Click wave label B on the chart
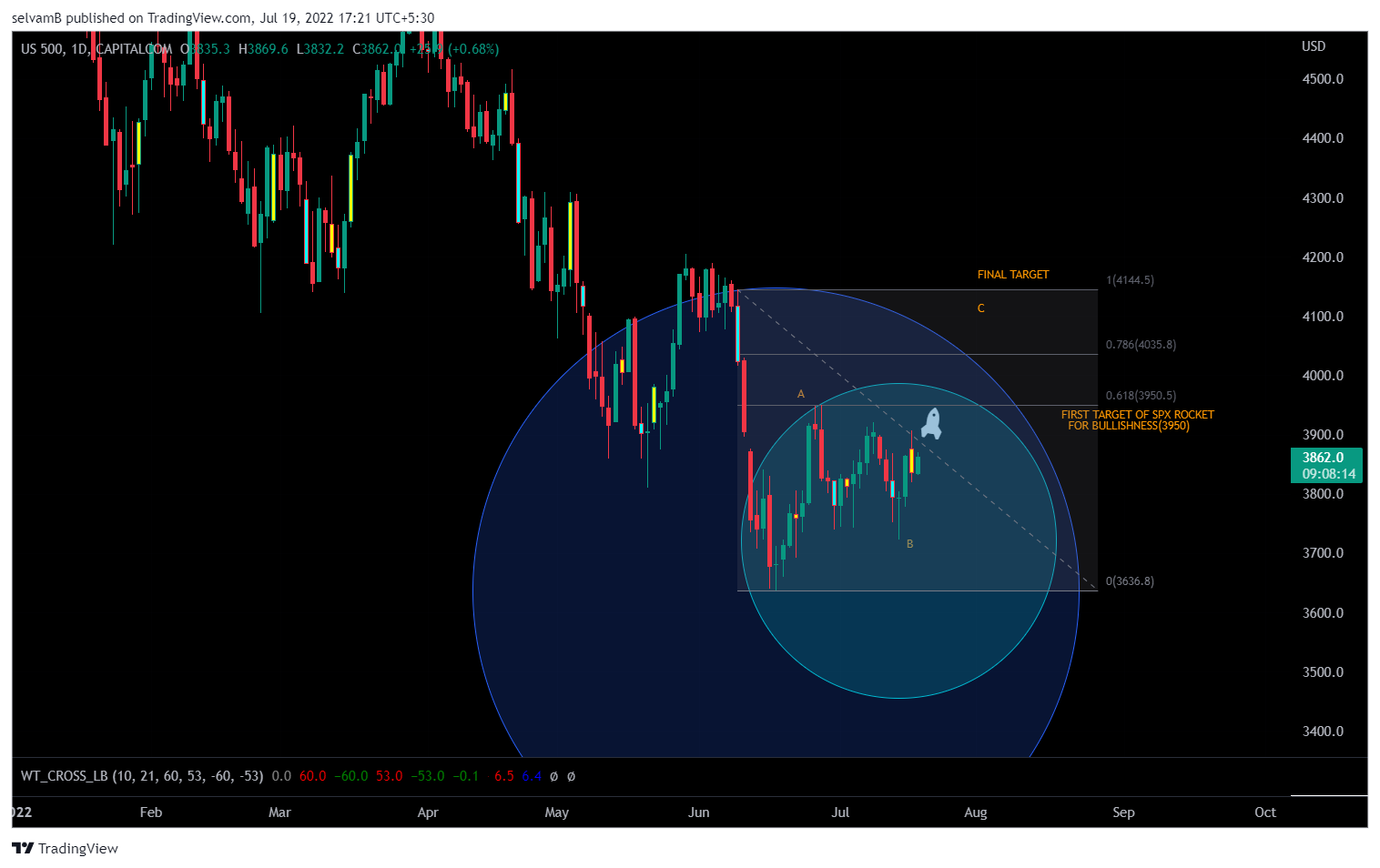1380x868 pixels. 909,544
